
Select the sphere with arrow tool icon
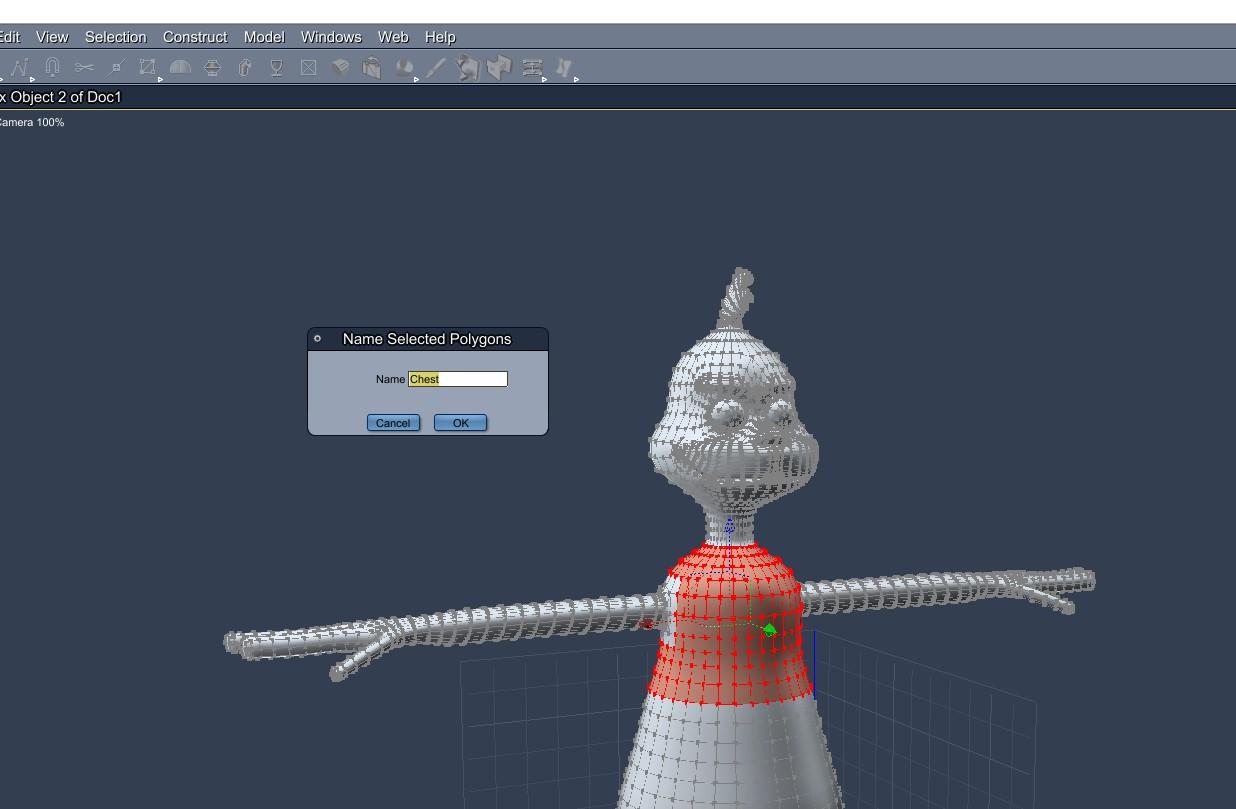(404, 67)
